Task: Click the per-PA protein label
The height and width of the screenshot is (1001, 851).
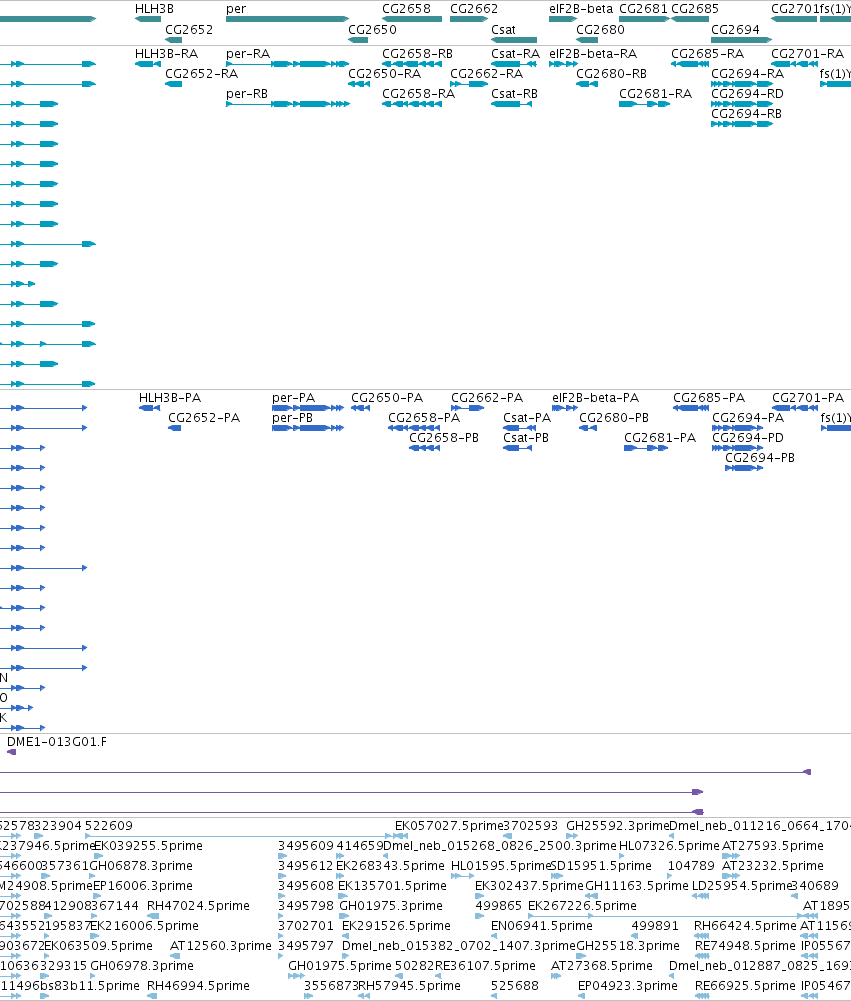Action: [293, 398]
